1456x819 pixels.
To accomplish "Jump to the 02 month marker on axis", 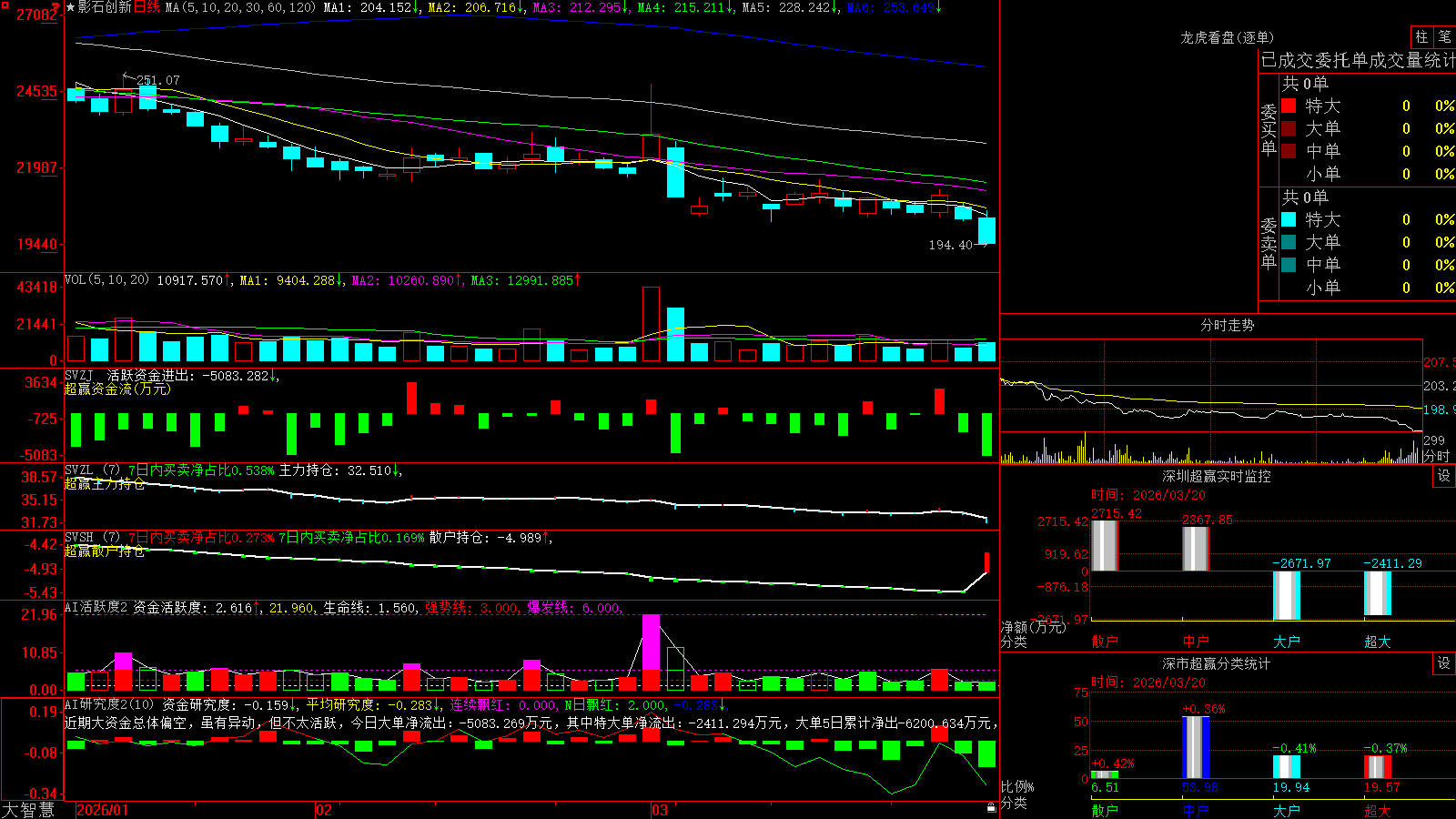I will [323, 810].
